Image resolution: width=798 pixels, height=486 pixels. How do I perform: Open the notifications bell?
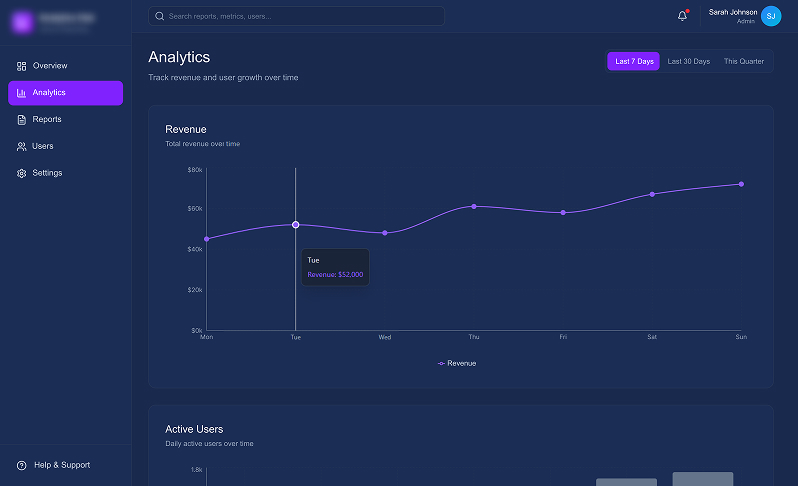(x=682, y=16)
